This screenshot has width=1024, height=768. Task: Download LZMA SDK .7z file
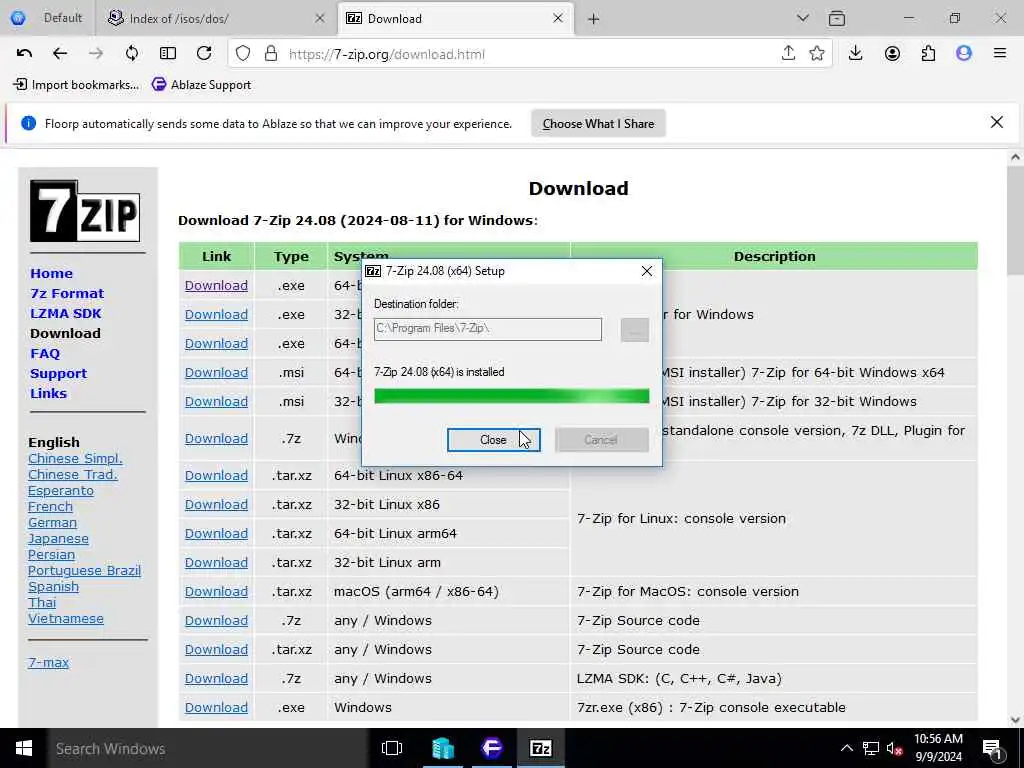coord(216,679)
